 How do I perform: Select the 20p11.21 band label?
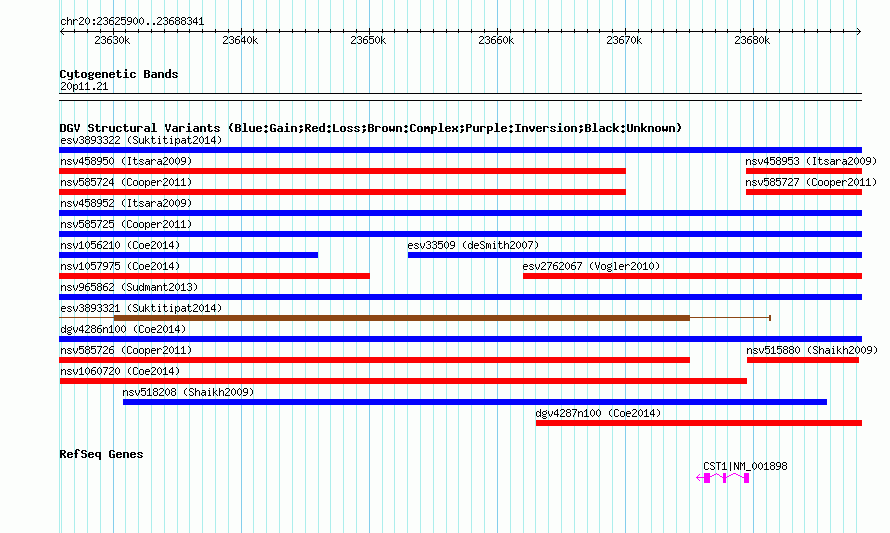pyautogui.click(x=84, y=86)
